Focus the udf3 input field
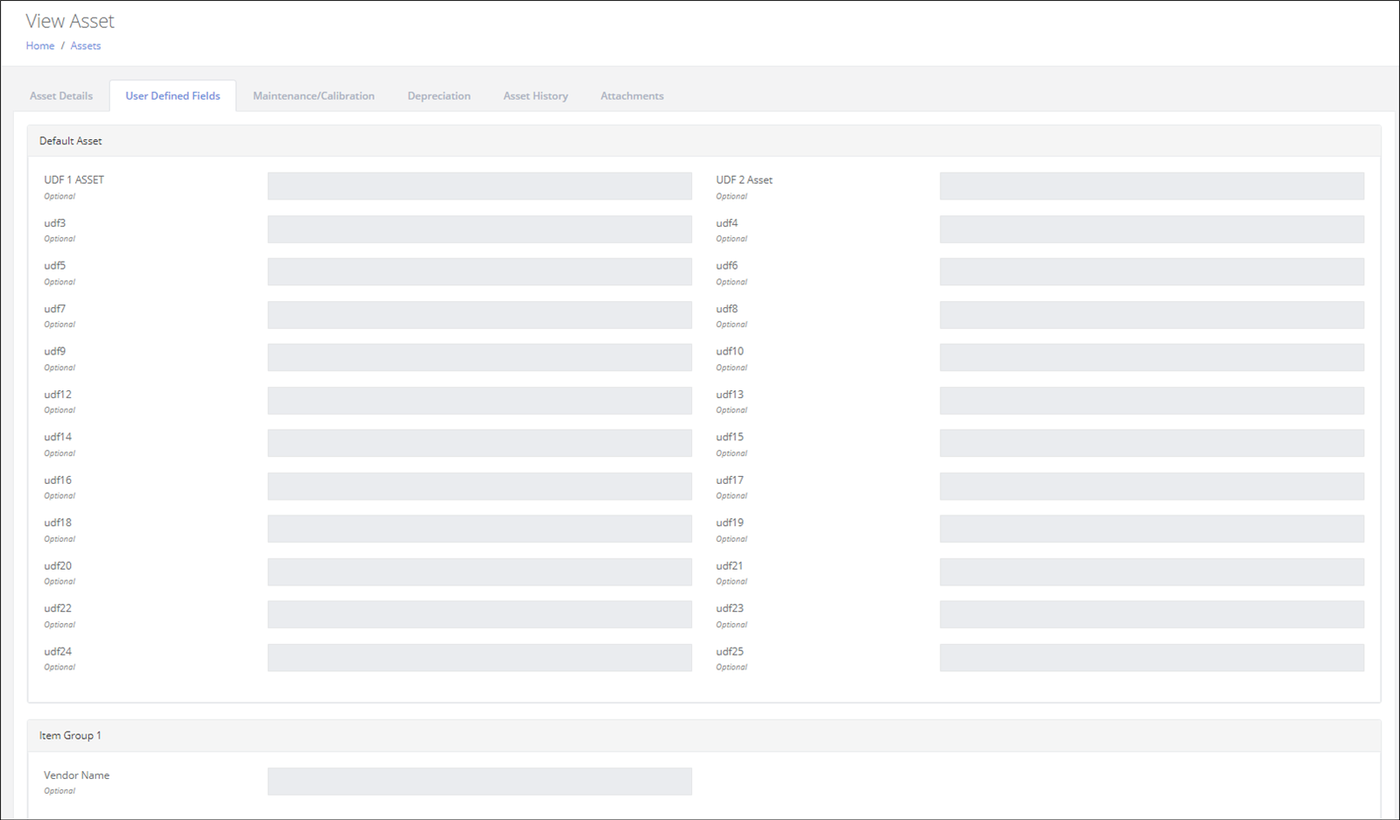This screenshot has width=1400, height=820. 480,229
